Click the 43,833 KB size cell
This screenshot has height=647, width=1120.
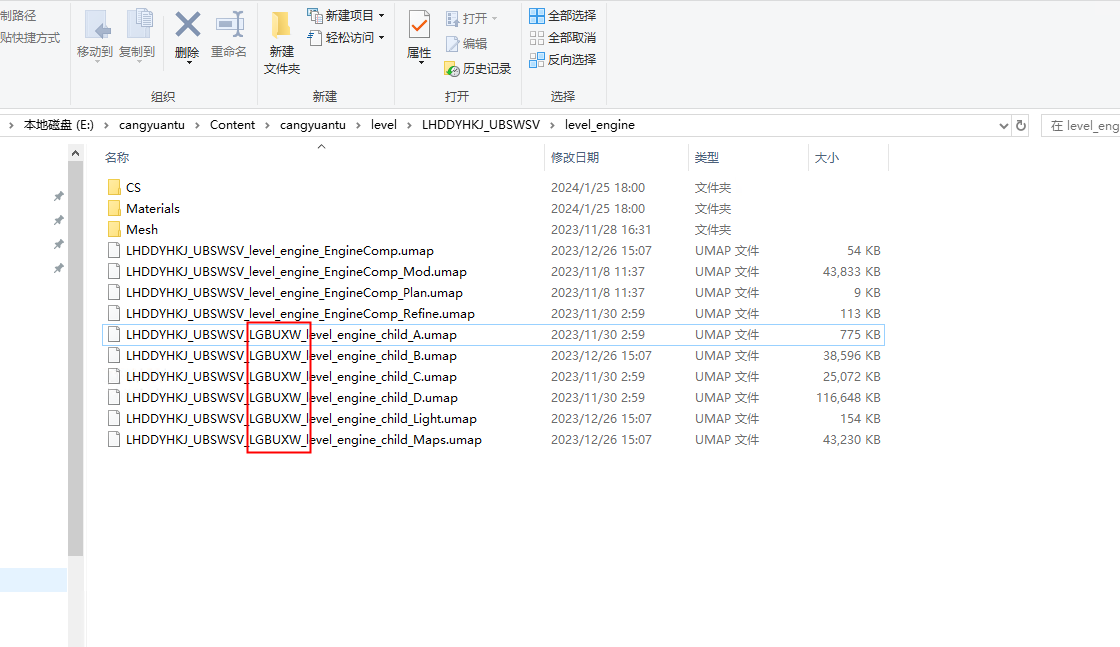coord(851,272)
